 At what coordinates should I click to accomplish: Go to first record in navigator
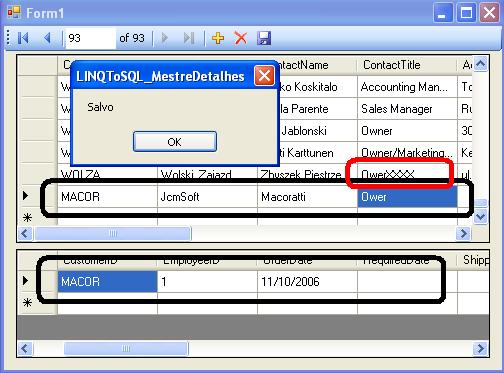click(23, 38)
